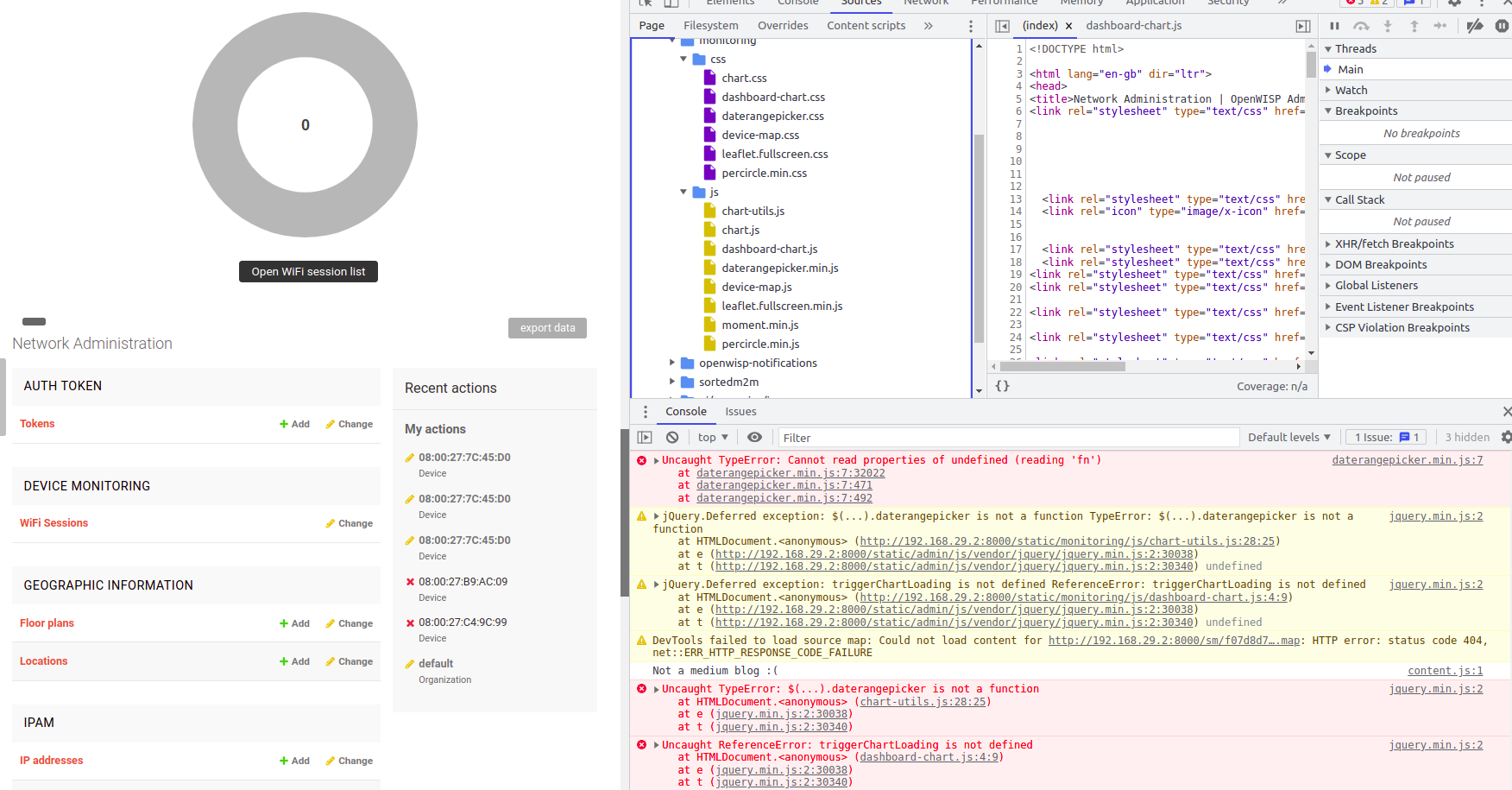This screenshot has height=790, width=1512.
Task: Open the daterangepicker.min.js:7 error link
Action: tap(1407, 459)
